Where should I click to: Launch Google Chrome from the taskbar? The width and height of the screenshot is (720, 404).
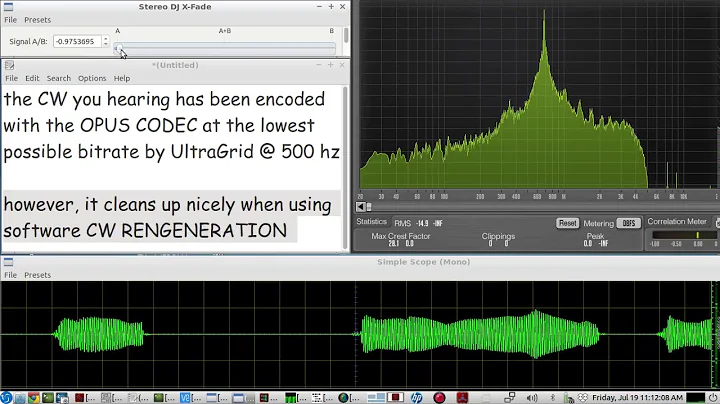click(34, 398)
